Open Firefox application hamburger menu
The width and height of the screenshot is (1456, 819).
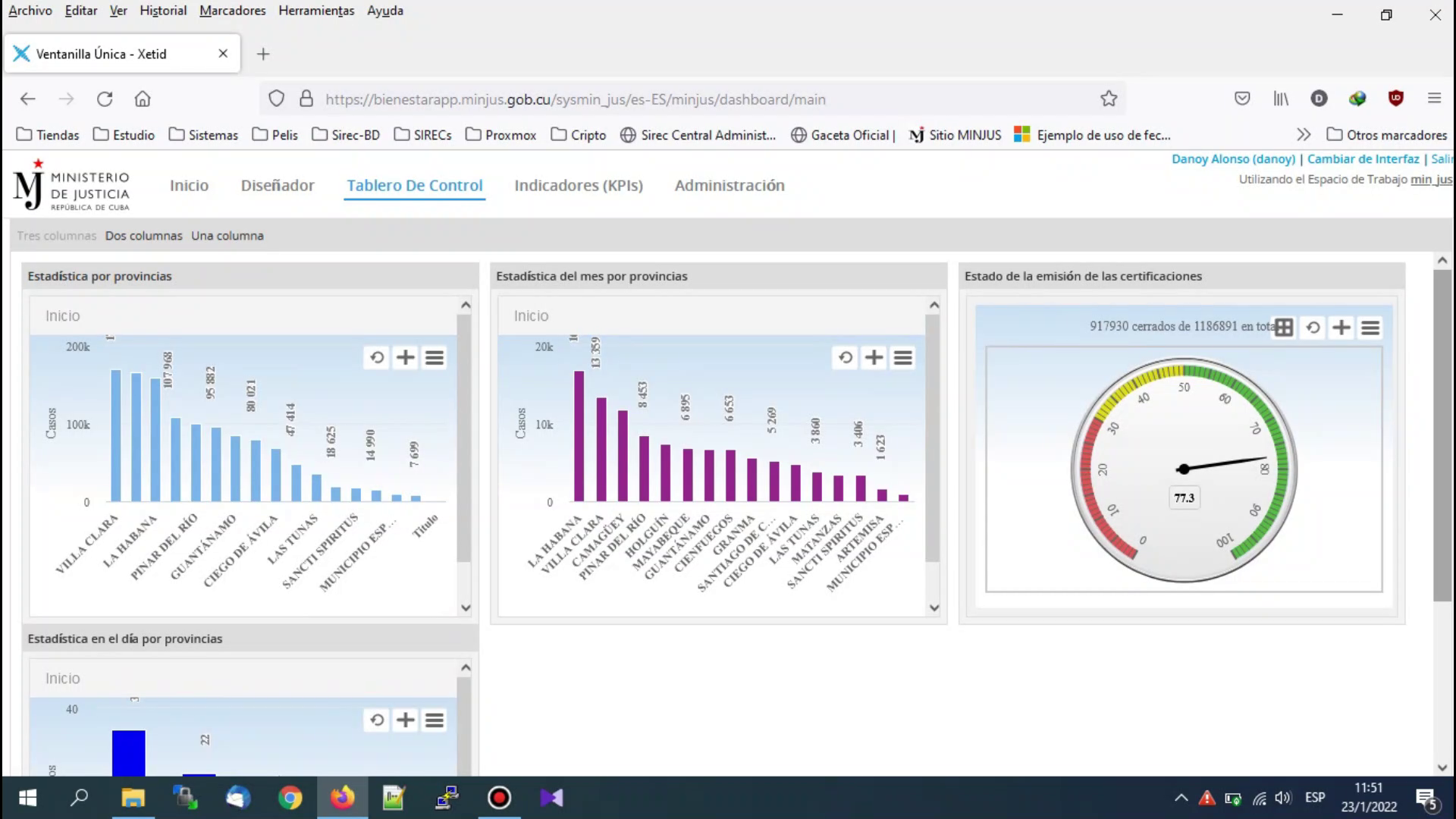[x=1434, y=99]
